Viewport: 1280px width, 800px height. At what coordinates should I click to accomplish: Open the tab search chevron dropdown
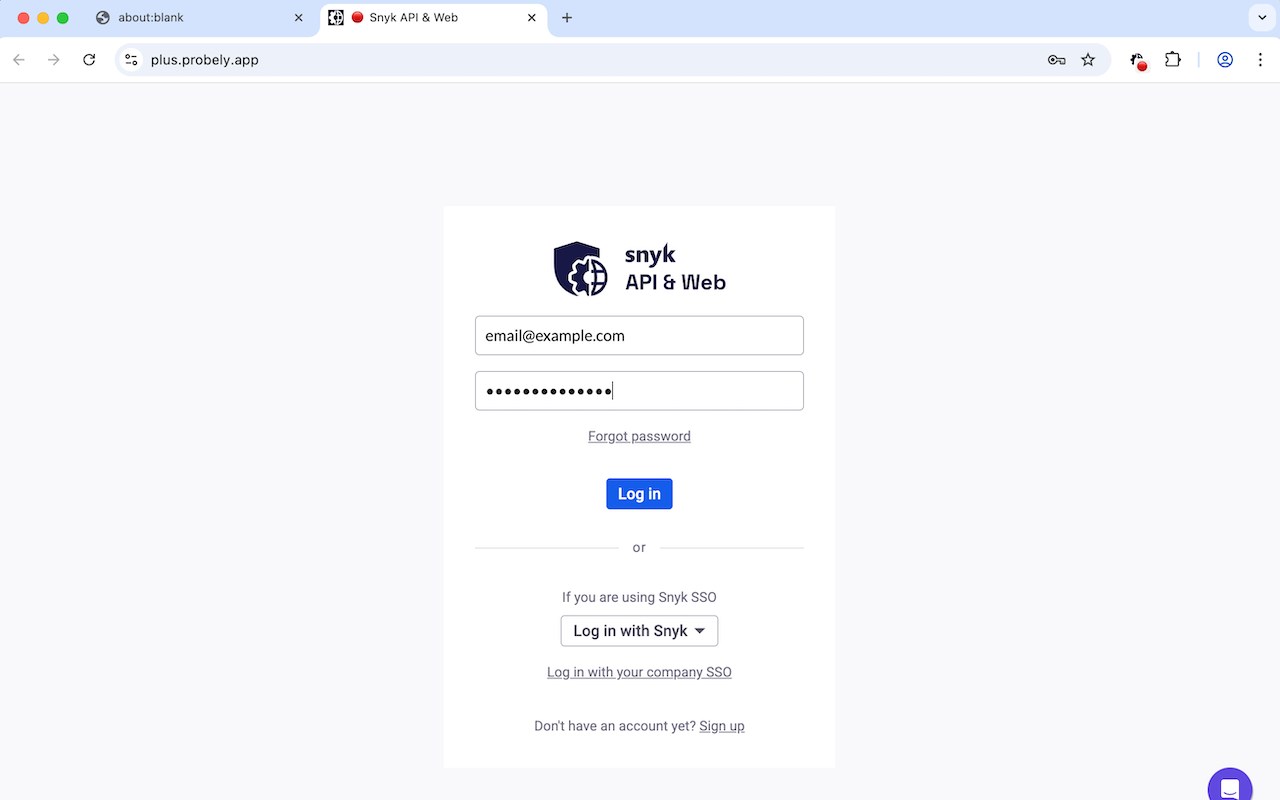click(1260, 18)
